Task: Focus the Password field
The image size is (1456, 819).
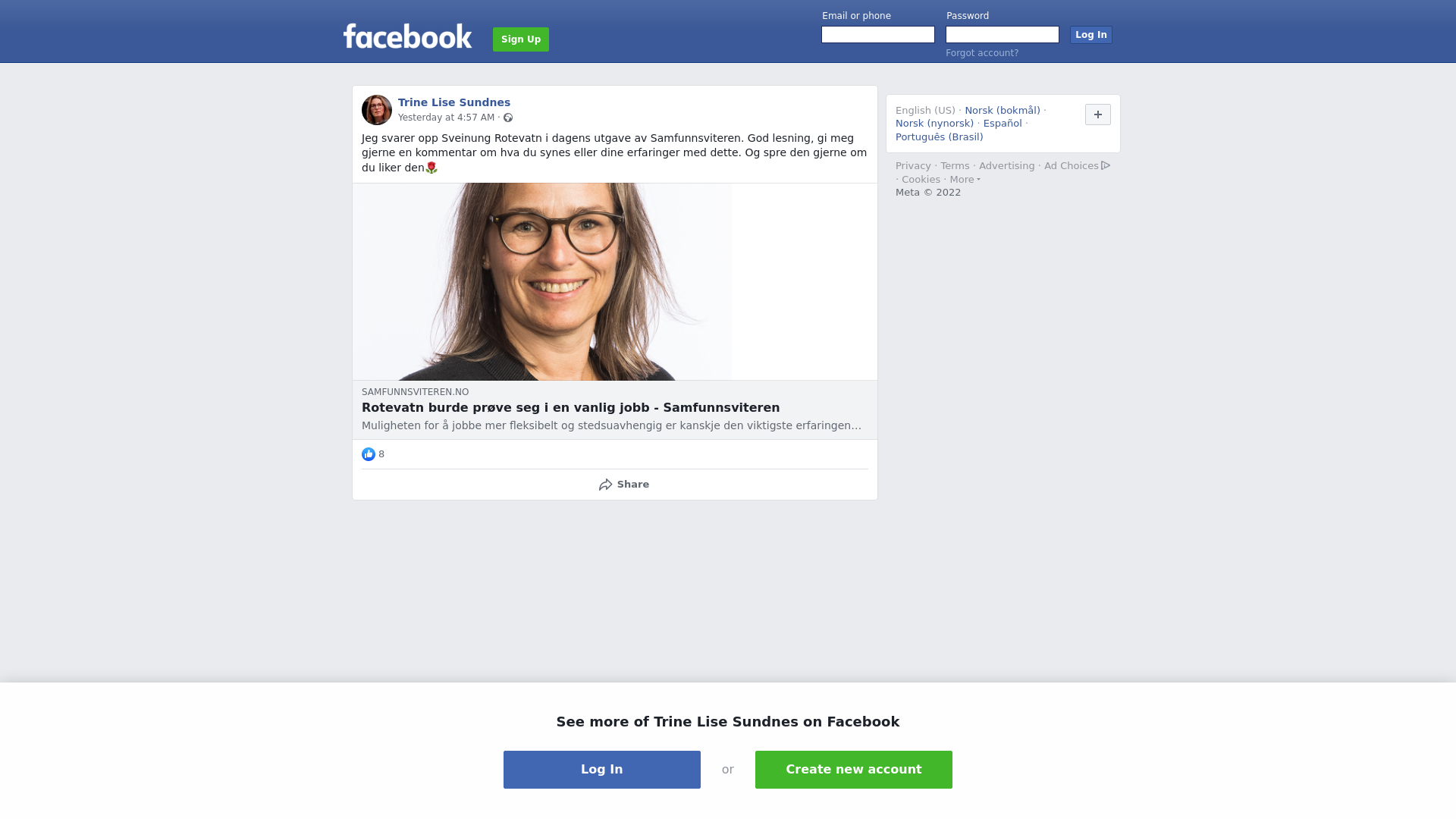Action: [1003, 35]
